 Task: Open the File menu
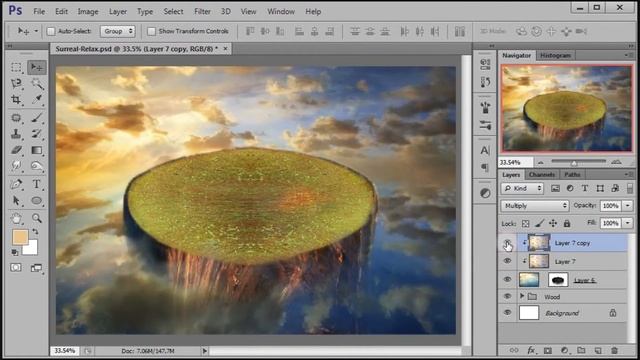(x=39, y=11)
